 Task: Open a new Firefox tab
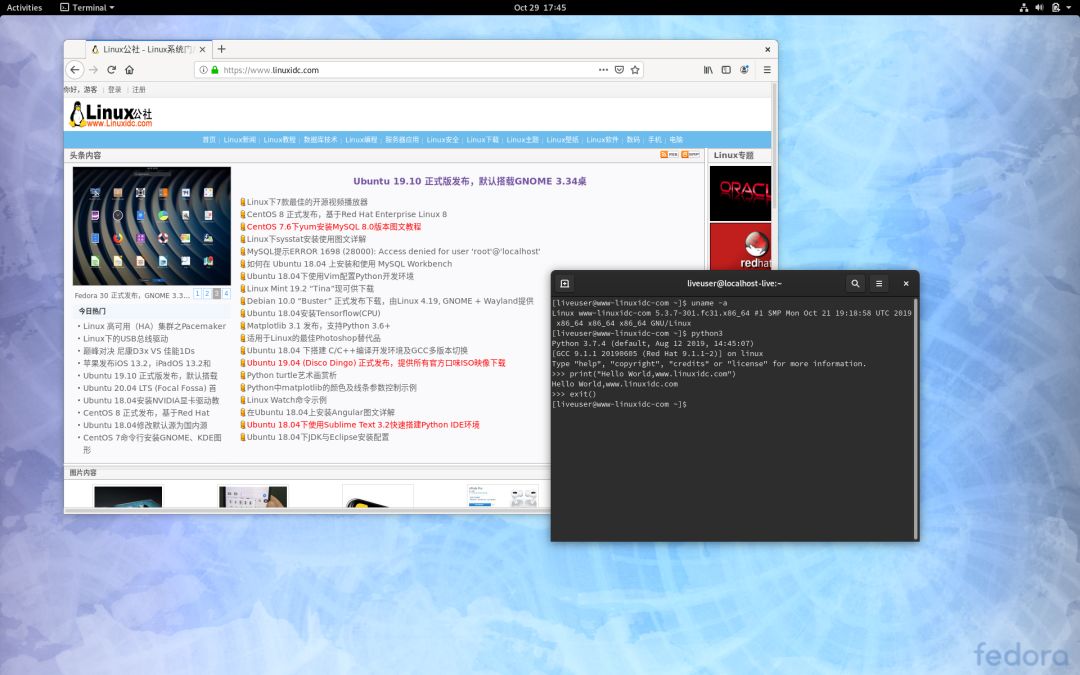point(221,49)
